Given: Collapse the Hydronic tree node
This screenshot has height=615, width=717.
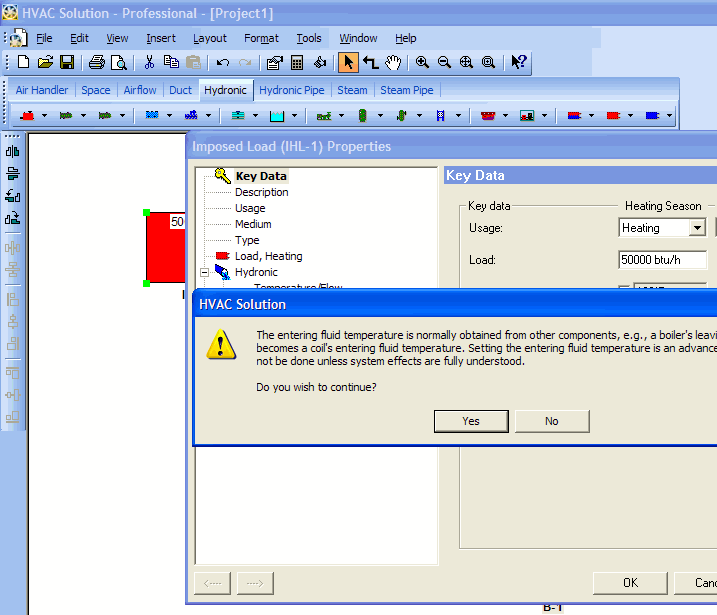Looking at the screenshot, I should coord(204,273).
